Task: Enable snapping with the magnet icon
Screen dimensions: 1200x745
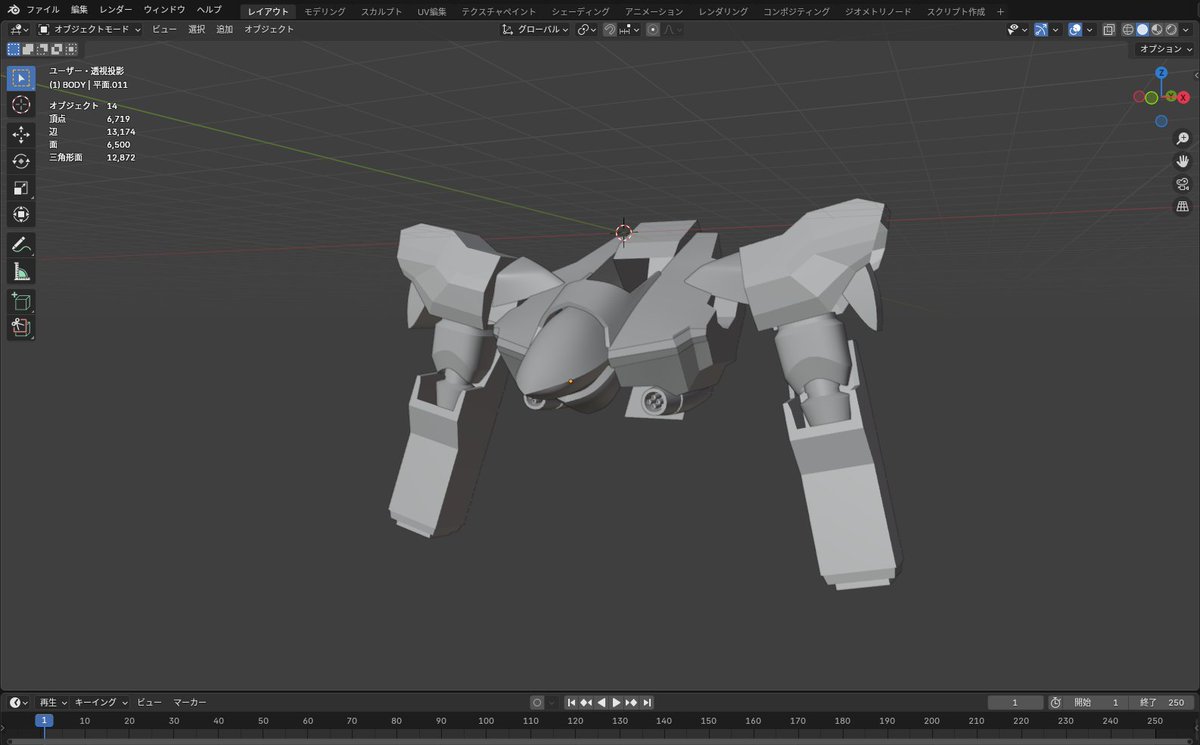Action: pyautogui.click(x=610, y=29)
